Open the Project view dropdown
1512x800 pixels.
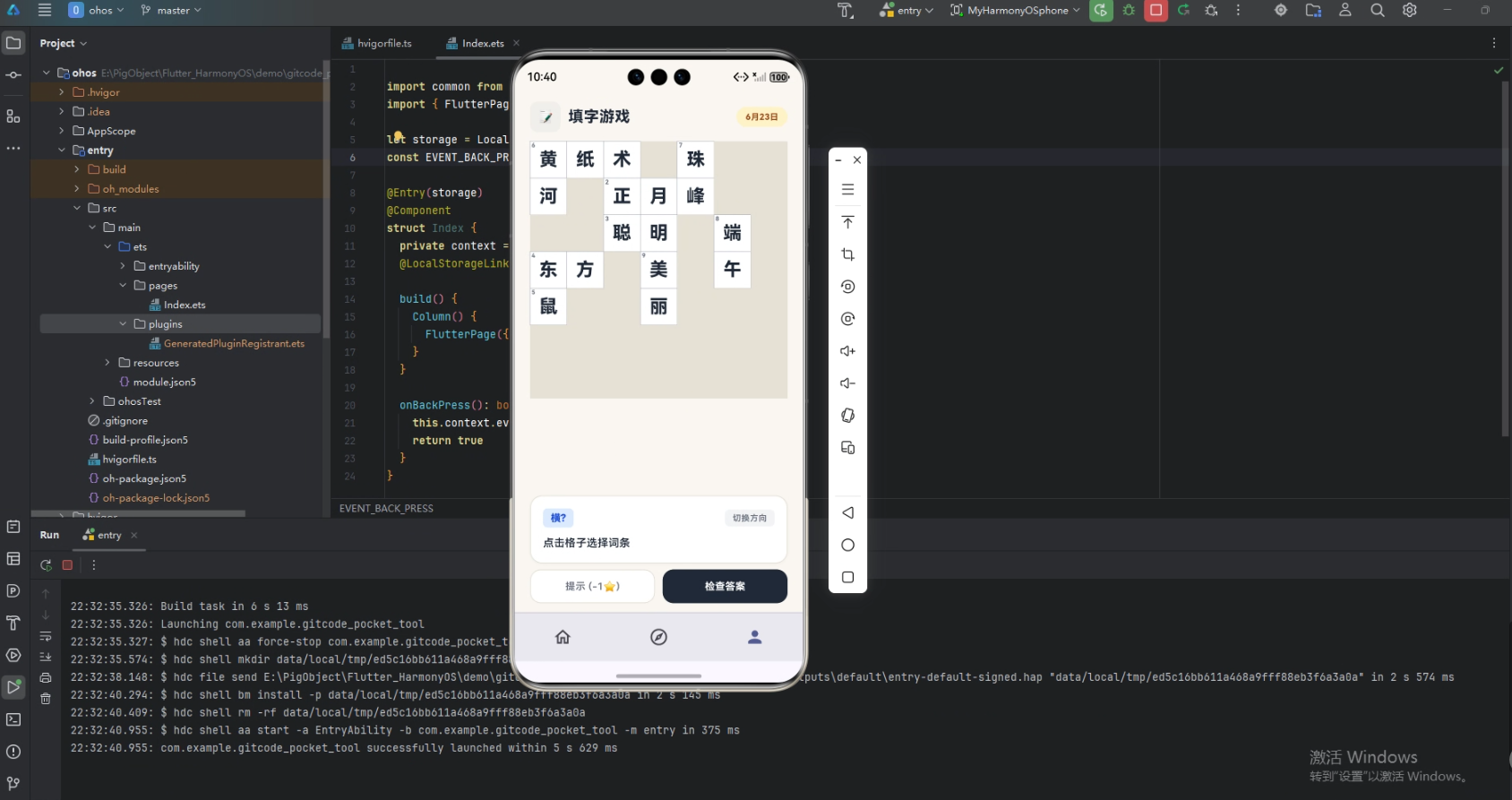click(64, 43)
